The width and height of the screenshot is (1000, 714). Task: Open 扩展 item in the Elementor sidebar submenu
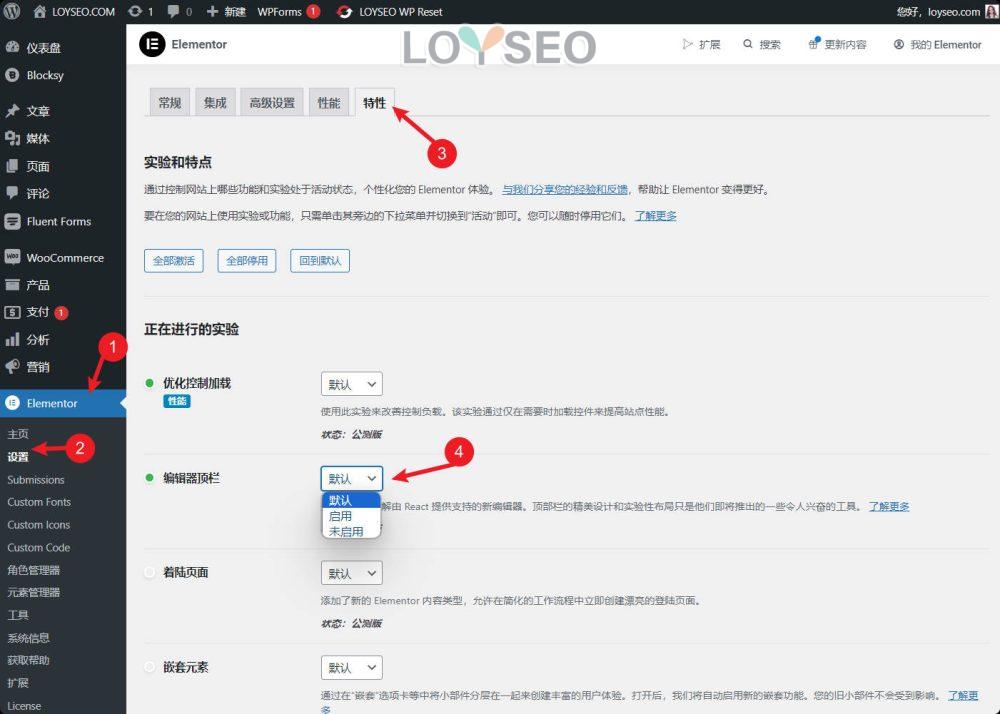(x=18, y=683)
